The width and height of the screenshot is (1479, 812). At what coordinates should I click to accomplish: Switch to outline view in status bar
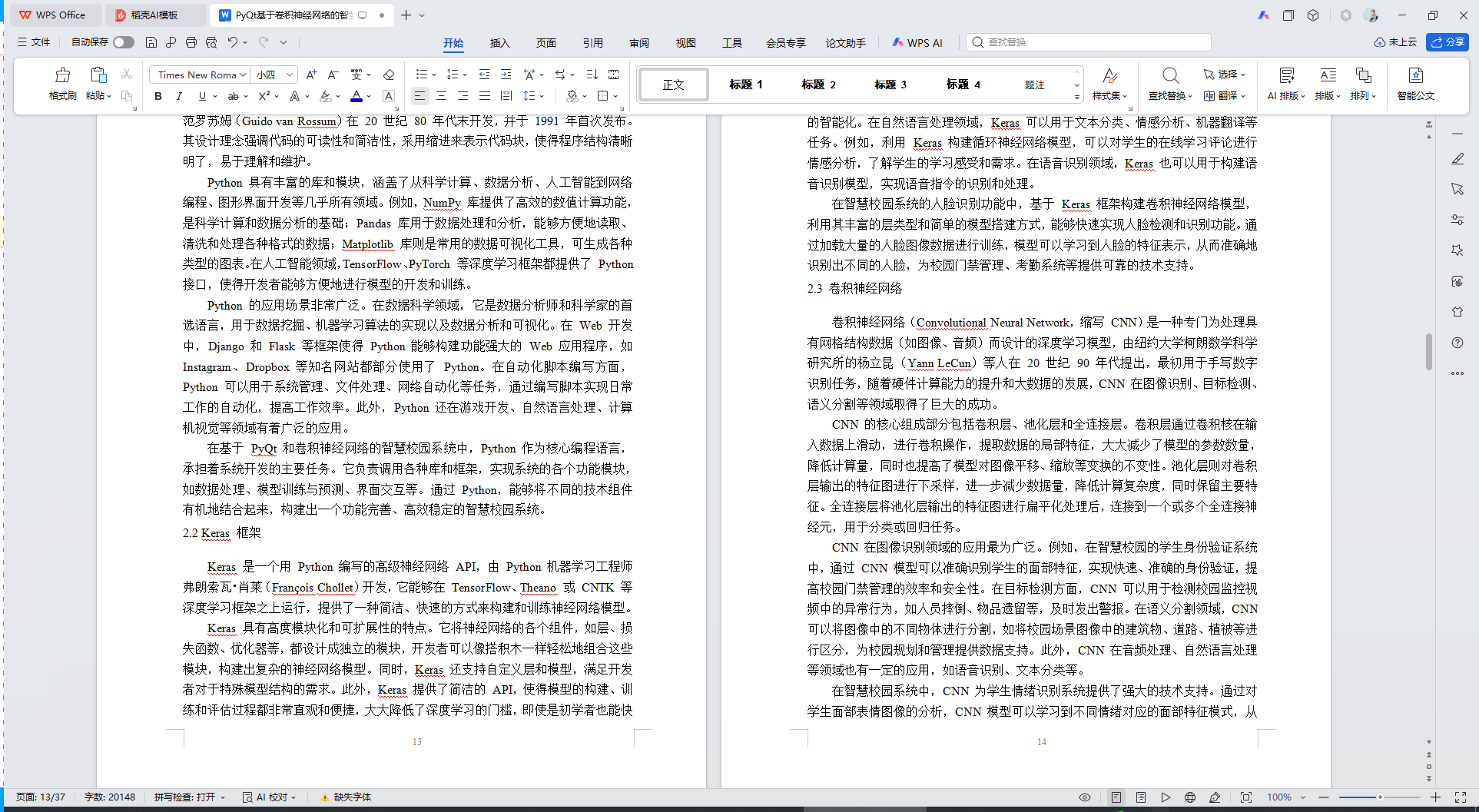tap(1141, 797)
